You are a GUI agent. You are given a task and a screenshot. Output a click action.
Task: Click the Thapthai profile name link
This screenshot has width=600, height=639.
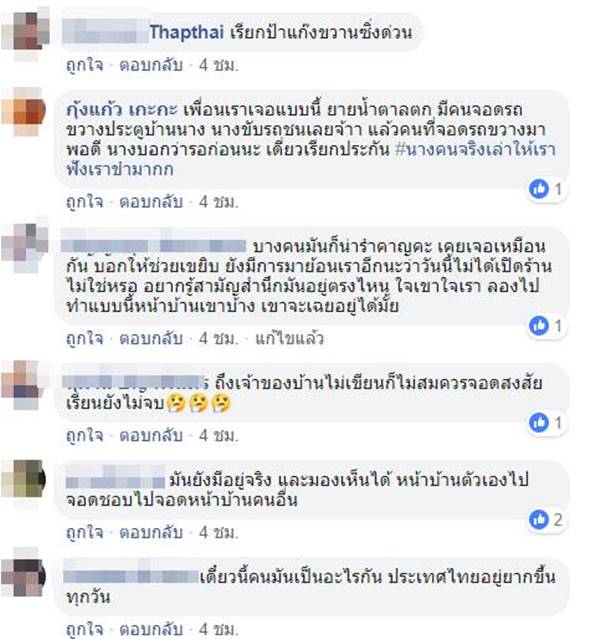point(187,32)
